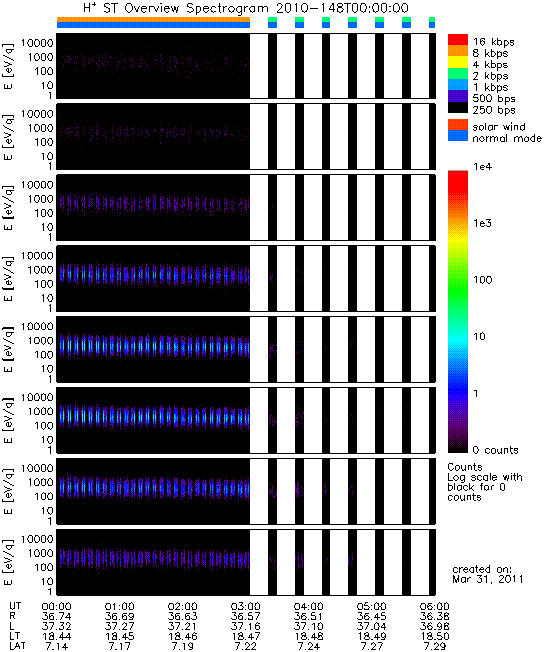Click the yellow 4 kbps legend swatch
This screenshot has height=652, width=544.
coord(458,62)
